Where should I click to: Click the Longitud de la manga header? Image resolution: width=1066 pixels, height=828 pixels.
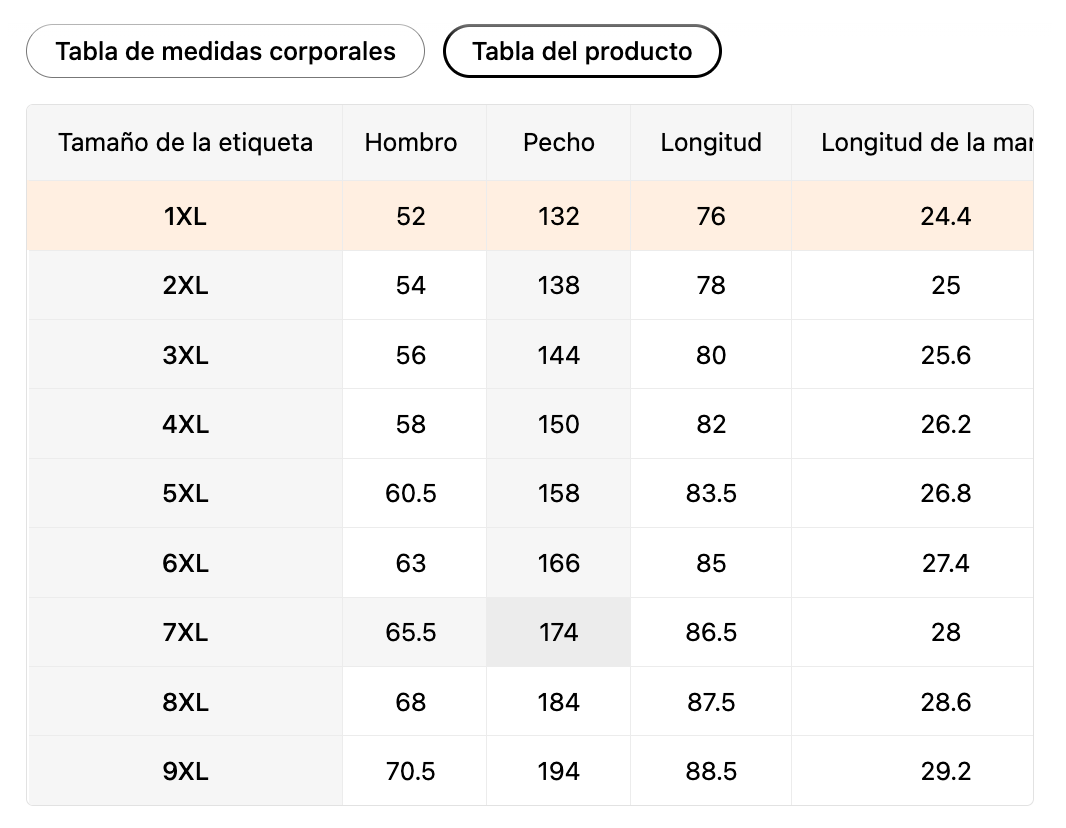tap(925, 142)
